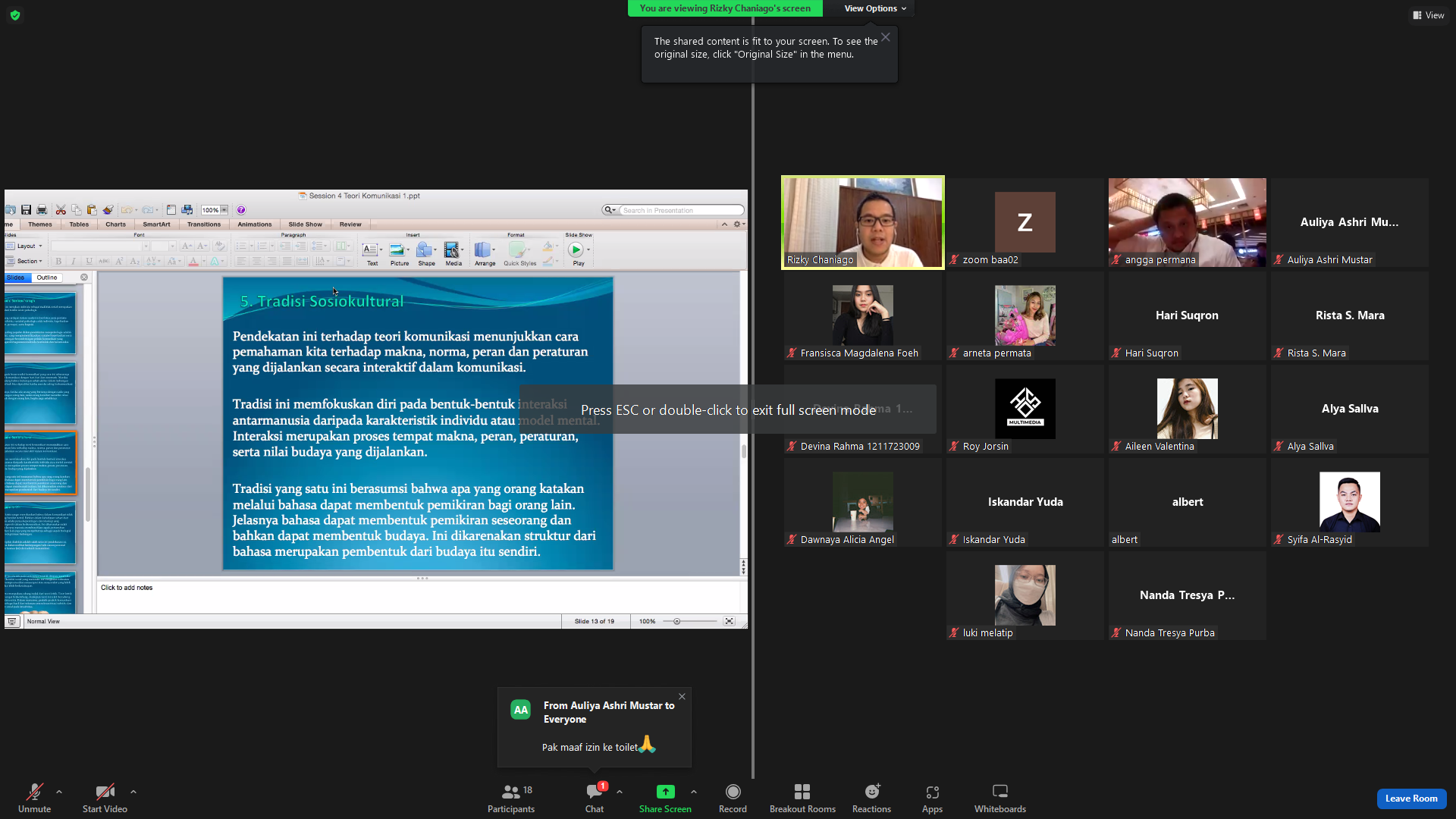Viewport: 1456px width, 819px height.
Task: Toggle Strikethrough formatting
Action: coord(104,262)
